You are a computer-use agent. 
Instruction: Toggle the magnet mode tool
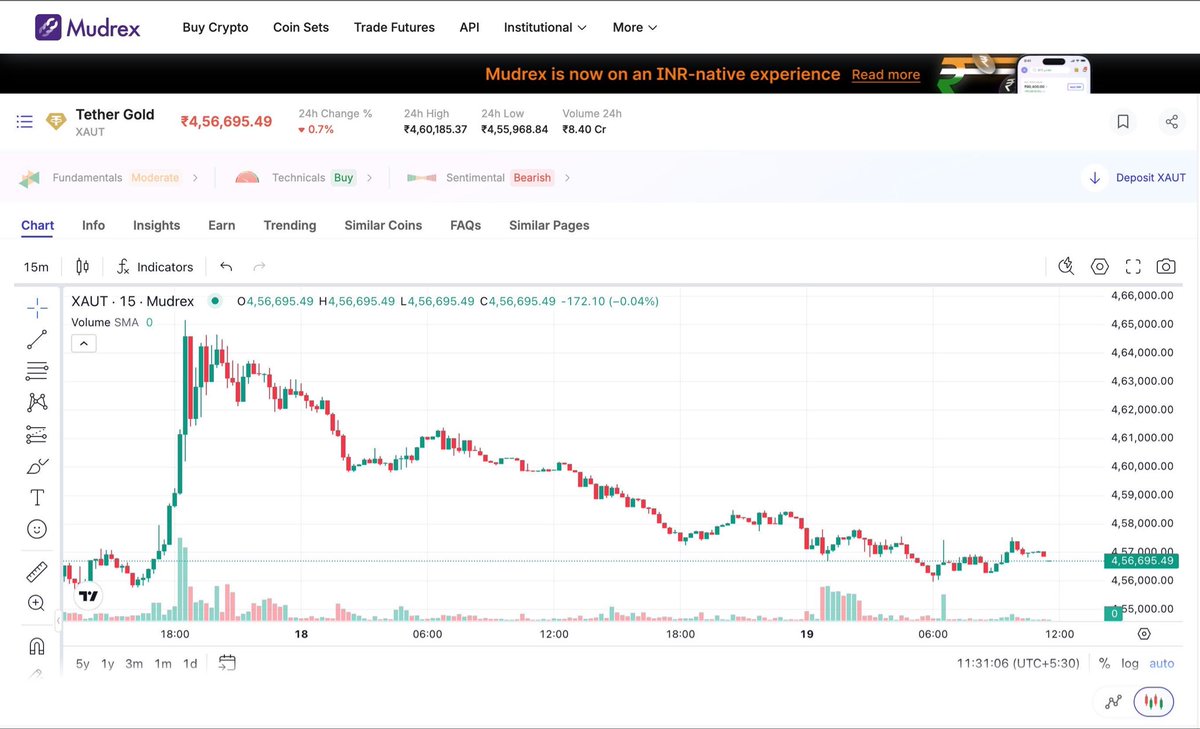click(37, 646)
